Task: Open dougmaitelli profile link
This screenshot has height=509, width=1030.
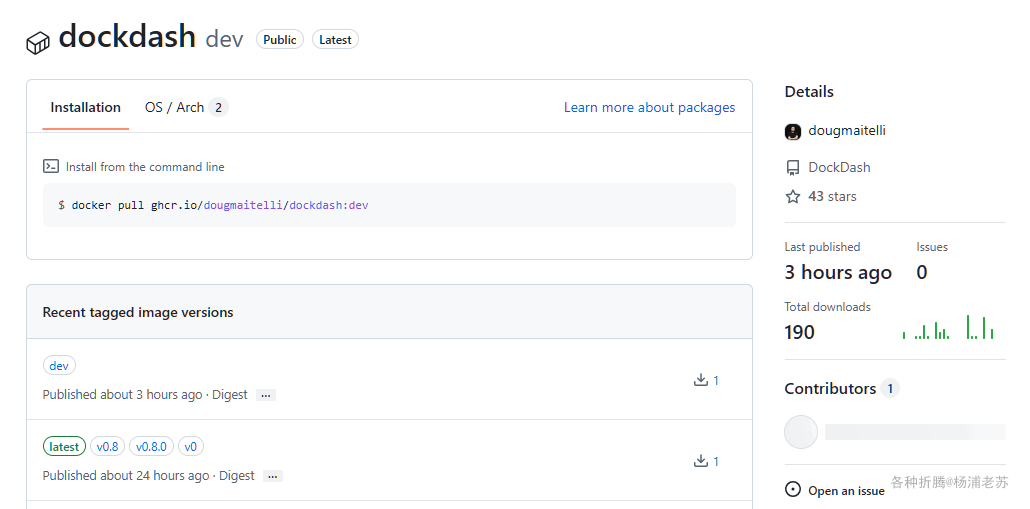Action: pyautogui.click(x=847, y=130)
